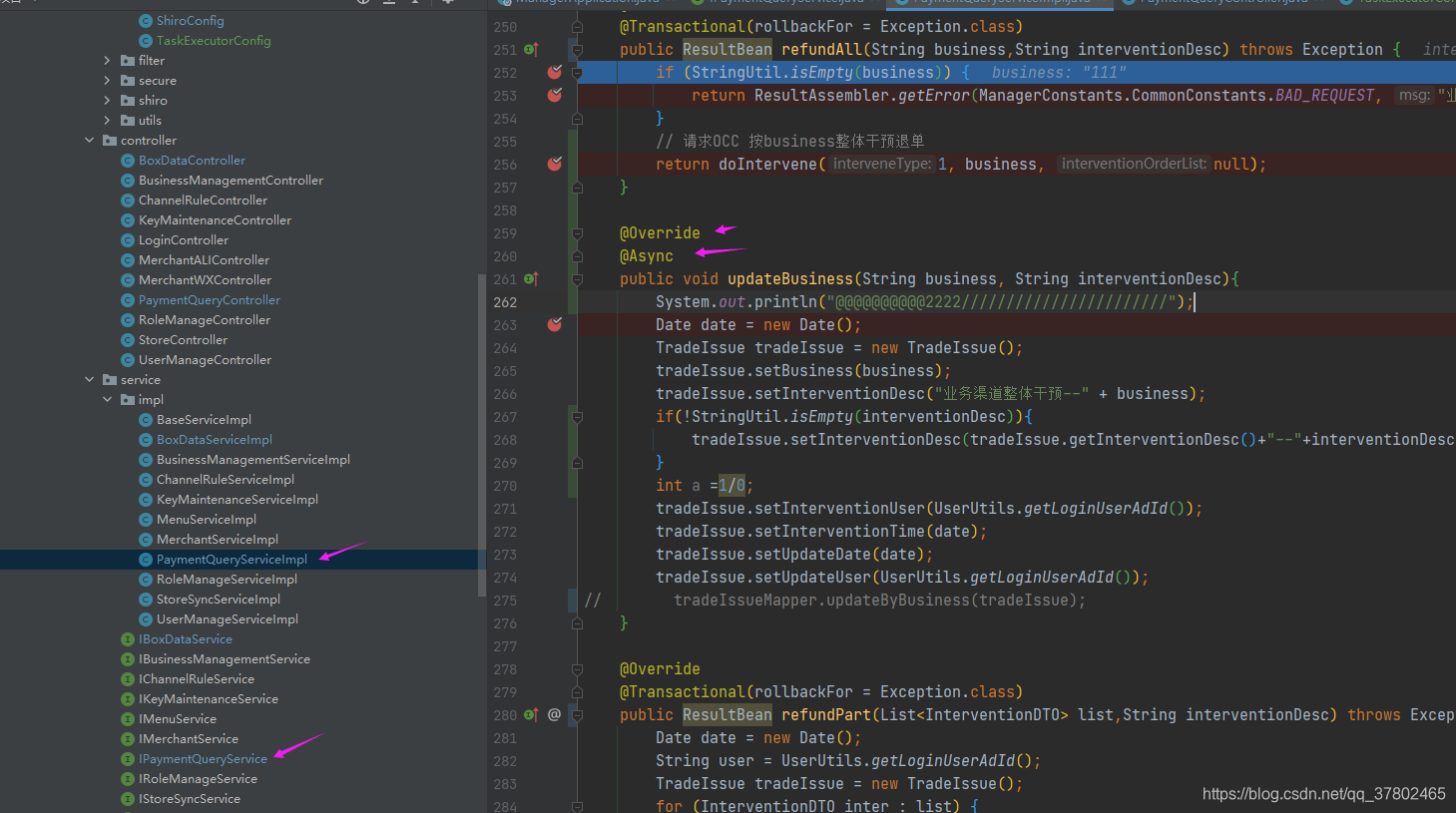Image resolution: width=1456 pixels, height=813 pixels.
Task: Open the Project panel settings gear
Action: [446, 3]
